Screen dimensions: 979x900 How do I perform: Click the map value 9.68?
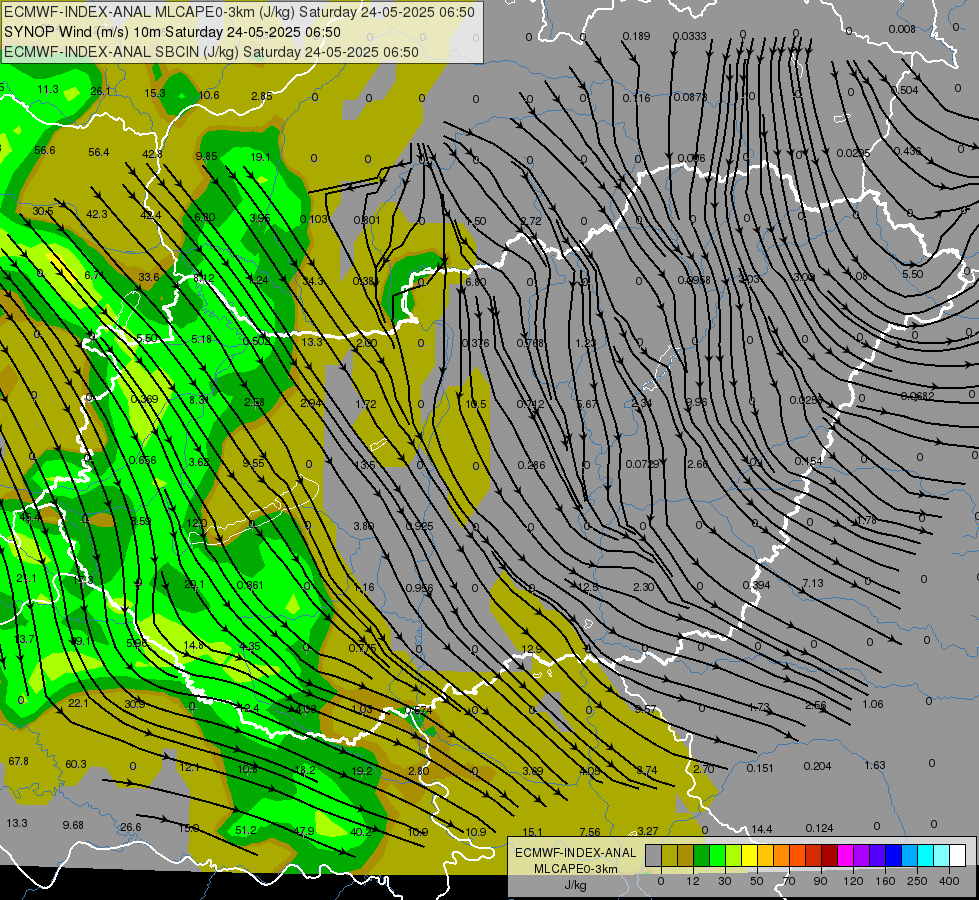[73, 825]
